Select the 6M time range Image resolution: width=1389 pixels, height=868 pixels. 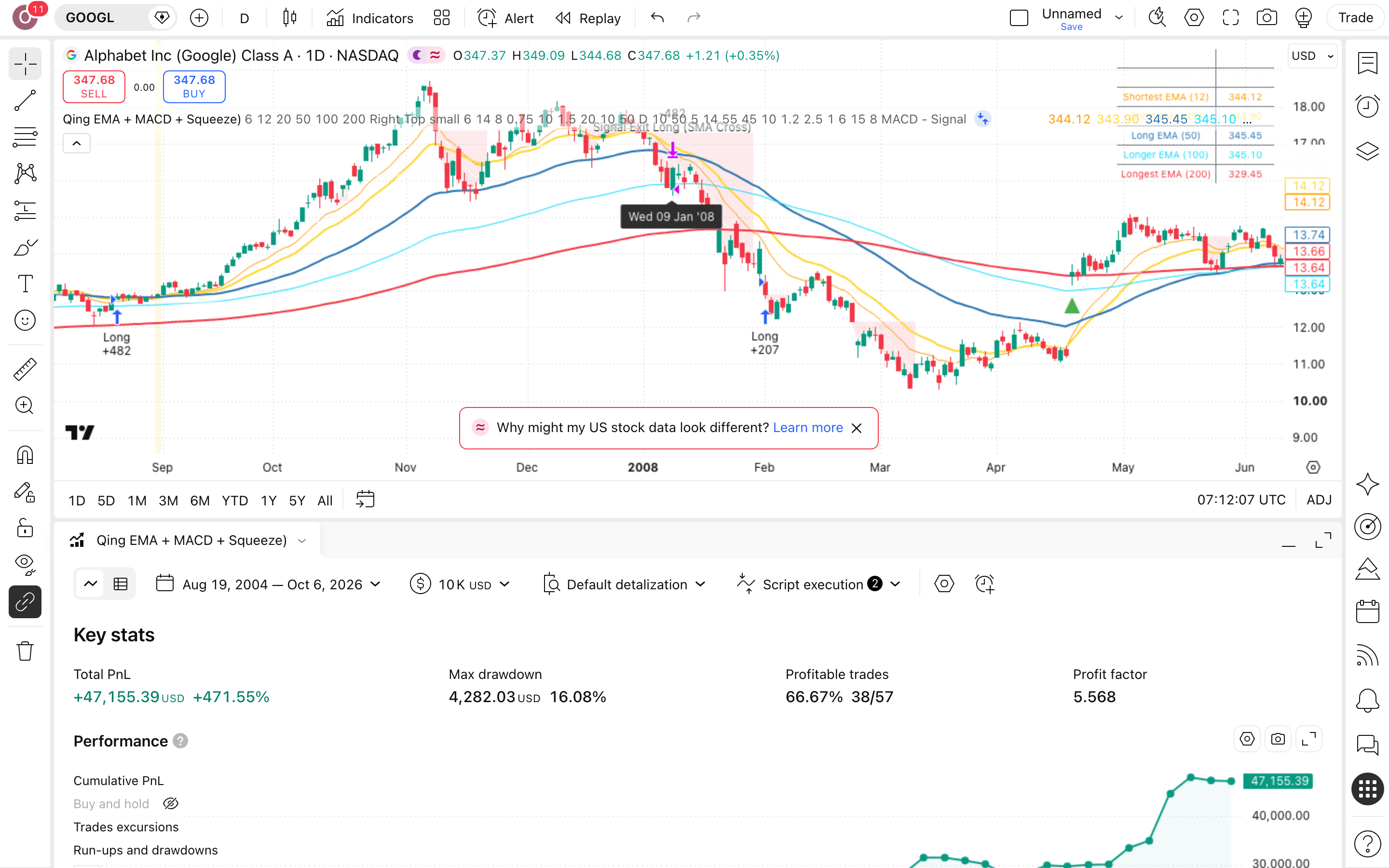tap(199, 501)
